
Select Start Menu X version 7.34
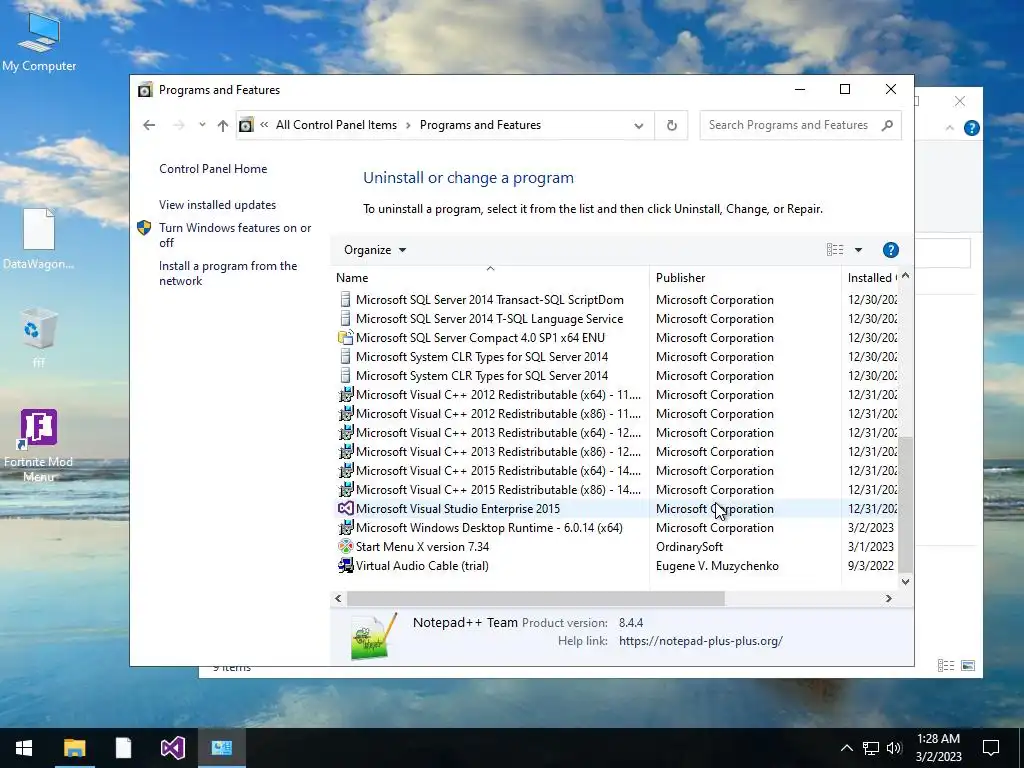click(x=422, y=546)
